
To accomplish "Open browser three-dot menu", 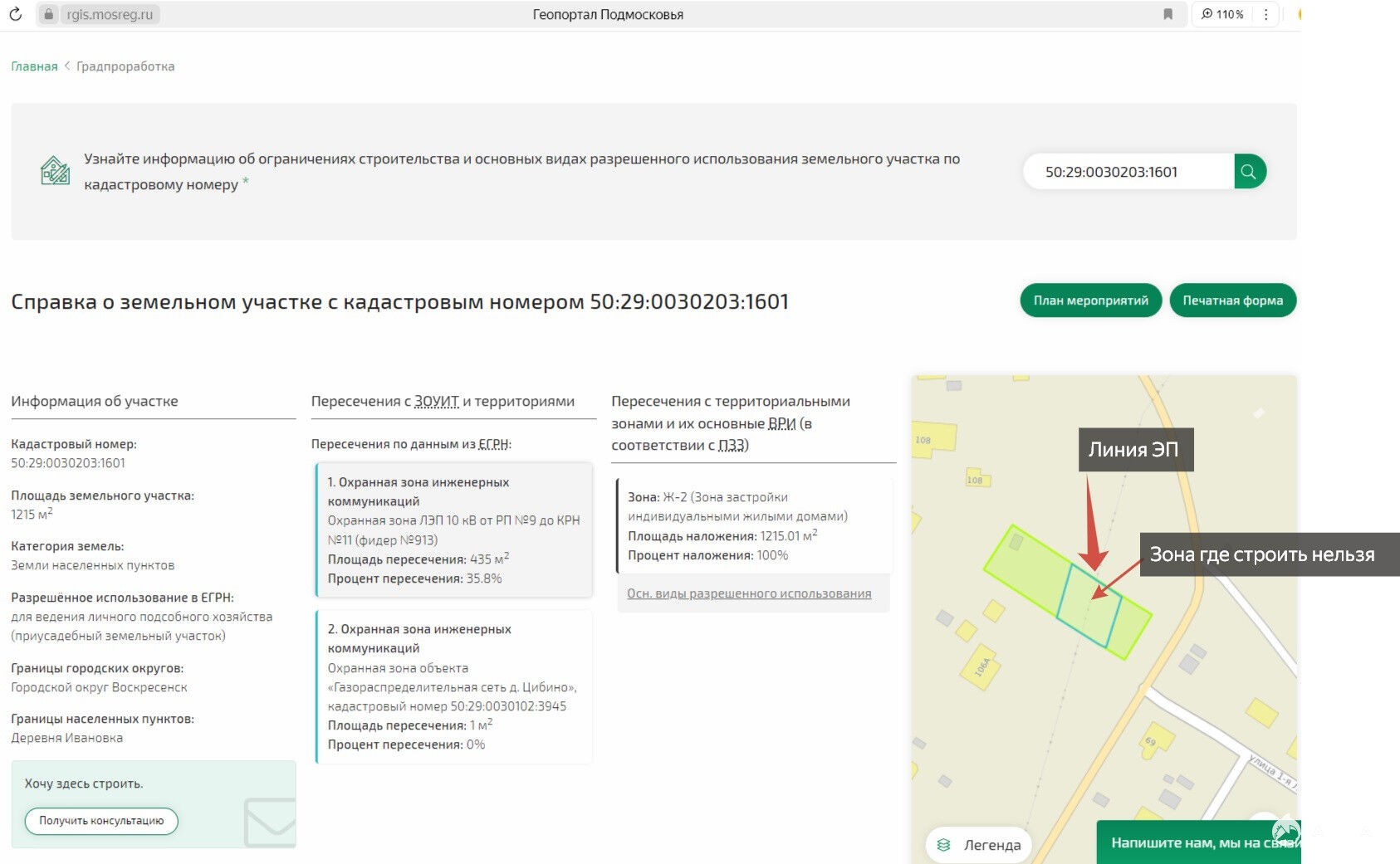I will 1265,14.
